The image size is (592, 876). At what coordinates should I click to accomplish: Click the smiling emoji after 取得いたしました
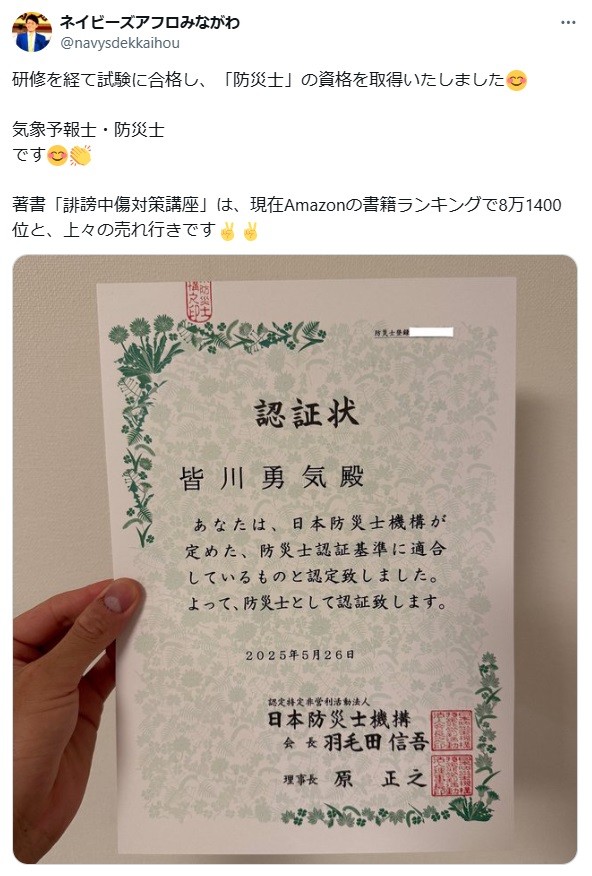pos(516,80)
